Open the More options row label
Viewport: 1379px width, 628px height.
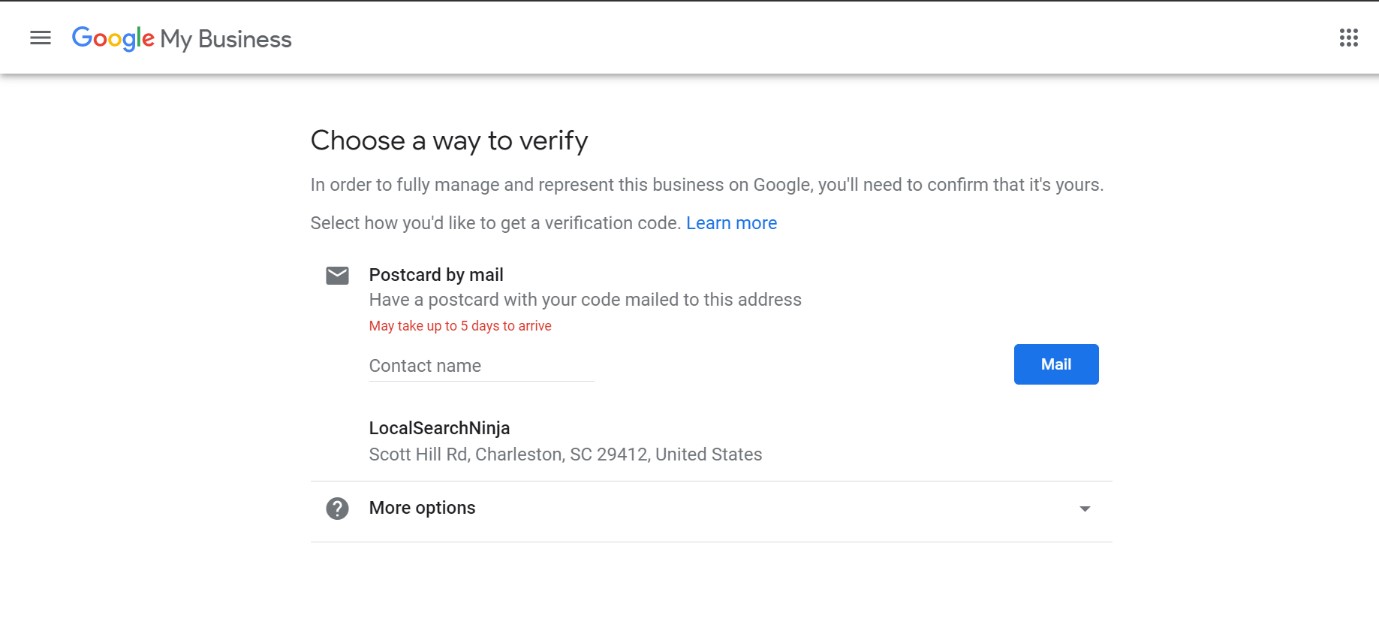[422, 508]
